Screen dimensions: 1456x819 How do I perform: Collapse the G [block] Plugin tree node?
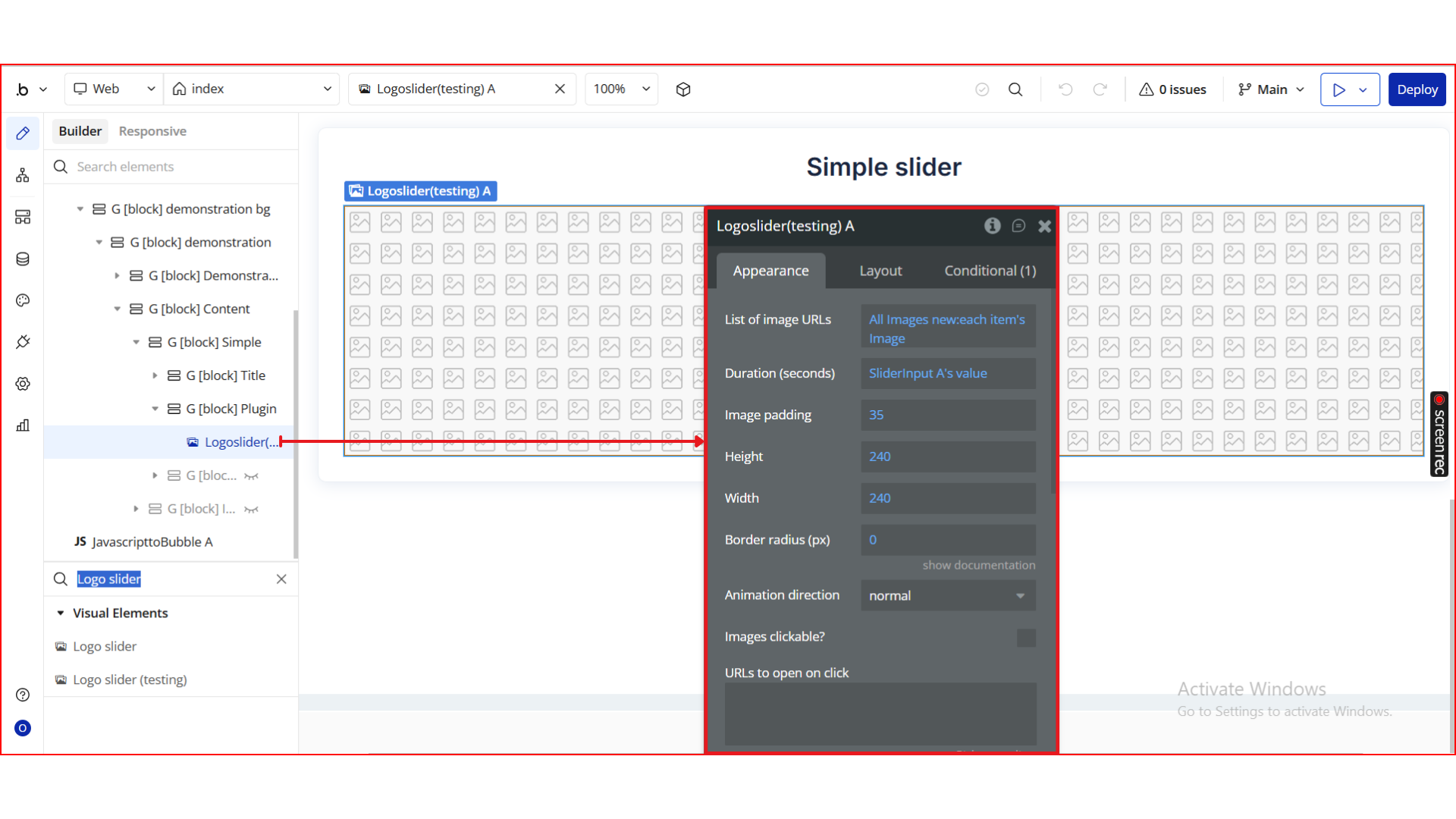(155, 409)
